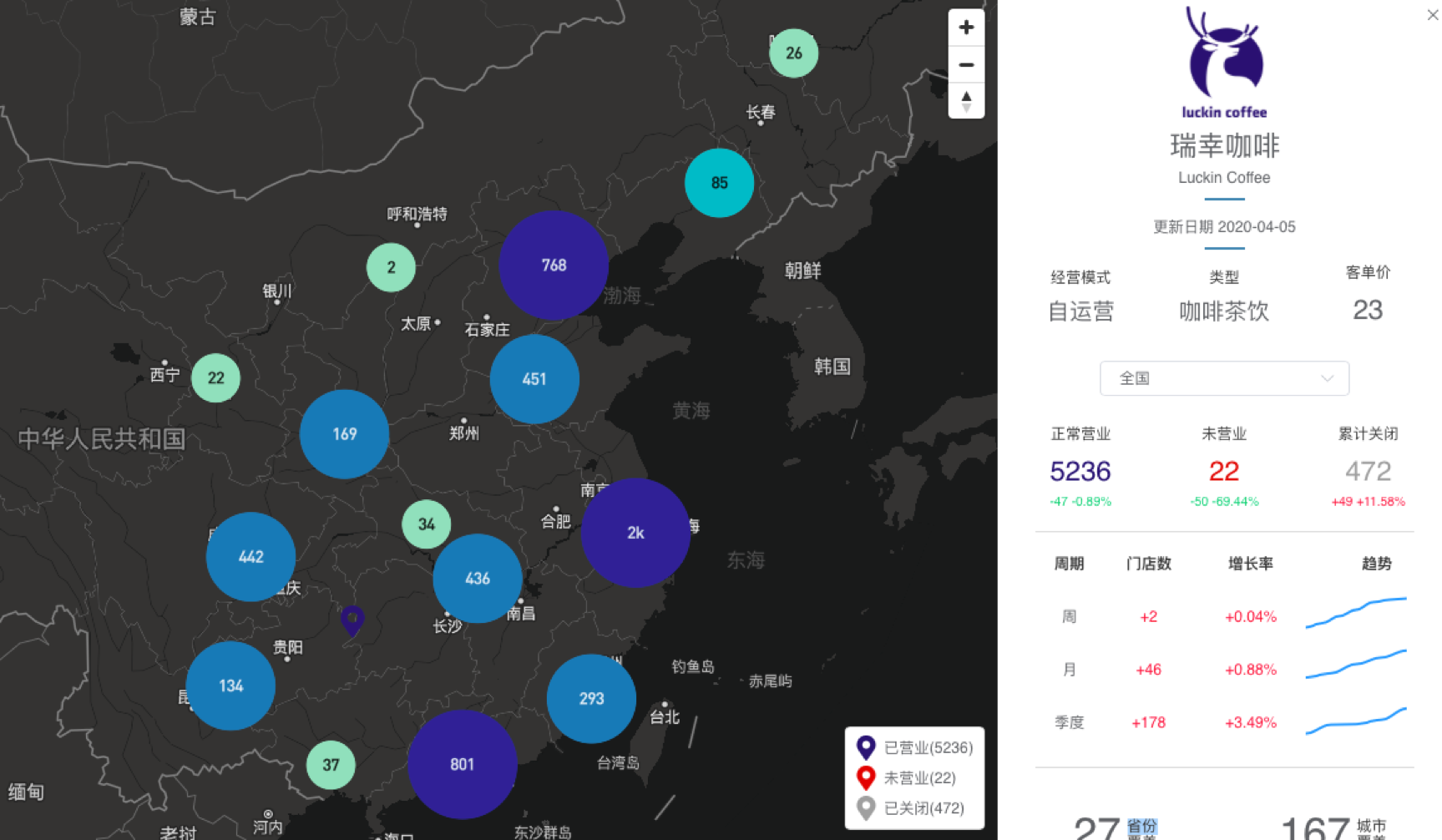Viewport: 1442px width, 840px height.
Task: Open the 442 cluster near Chongqing
Action: click(250, 557)
